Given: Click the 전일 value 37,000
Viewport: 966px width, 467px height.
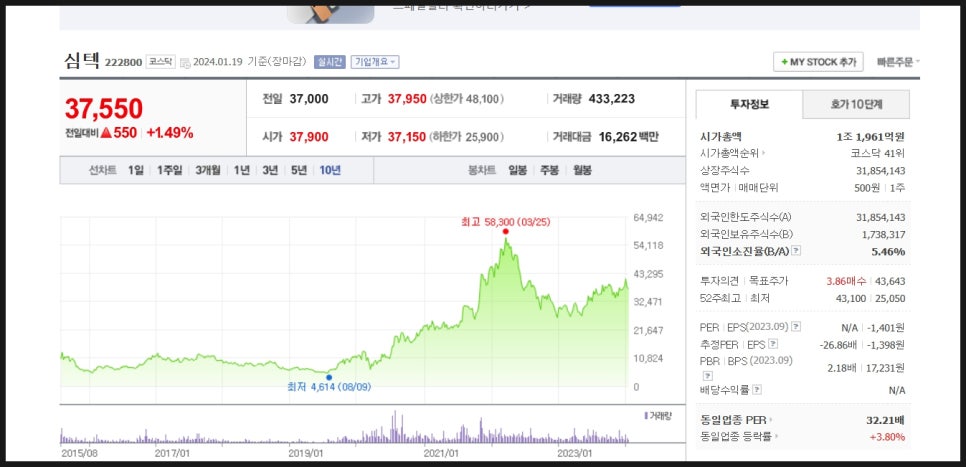Looking at the screenshot, I should [309, 99].
